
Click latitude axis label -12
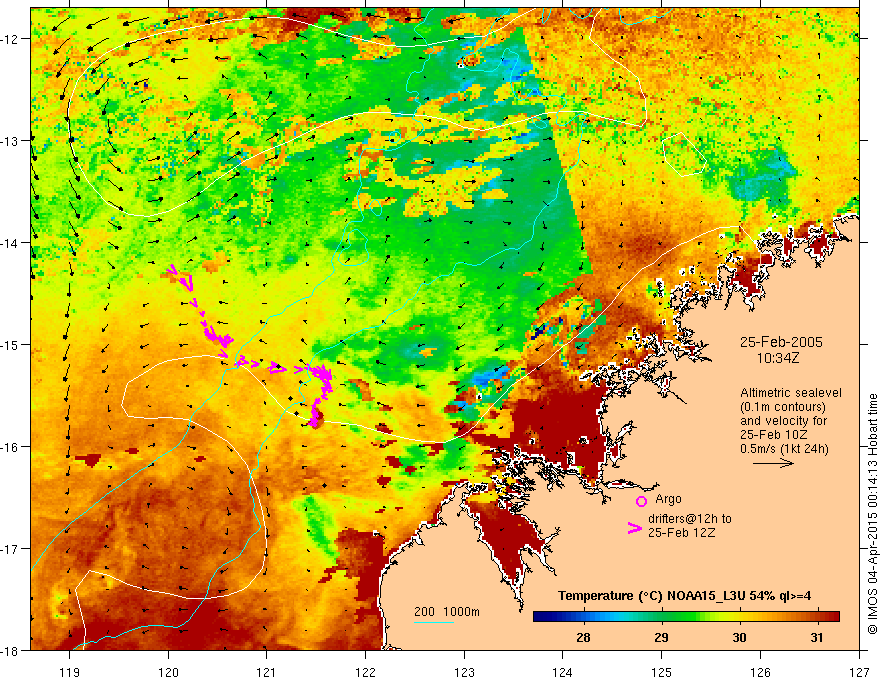[10, 39]
